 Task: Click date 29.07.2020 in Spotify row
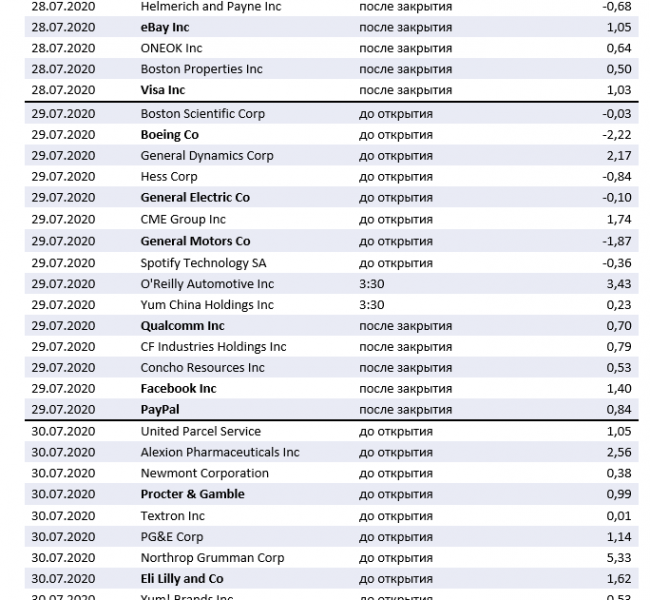[63, 263]
